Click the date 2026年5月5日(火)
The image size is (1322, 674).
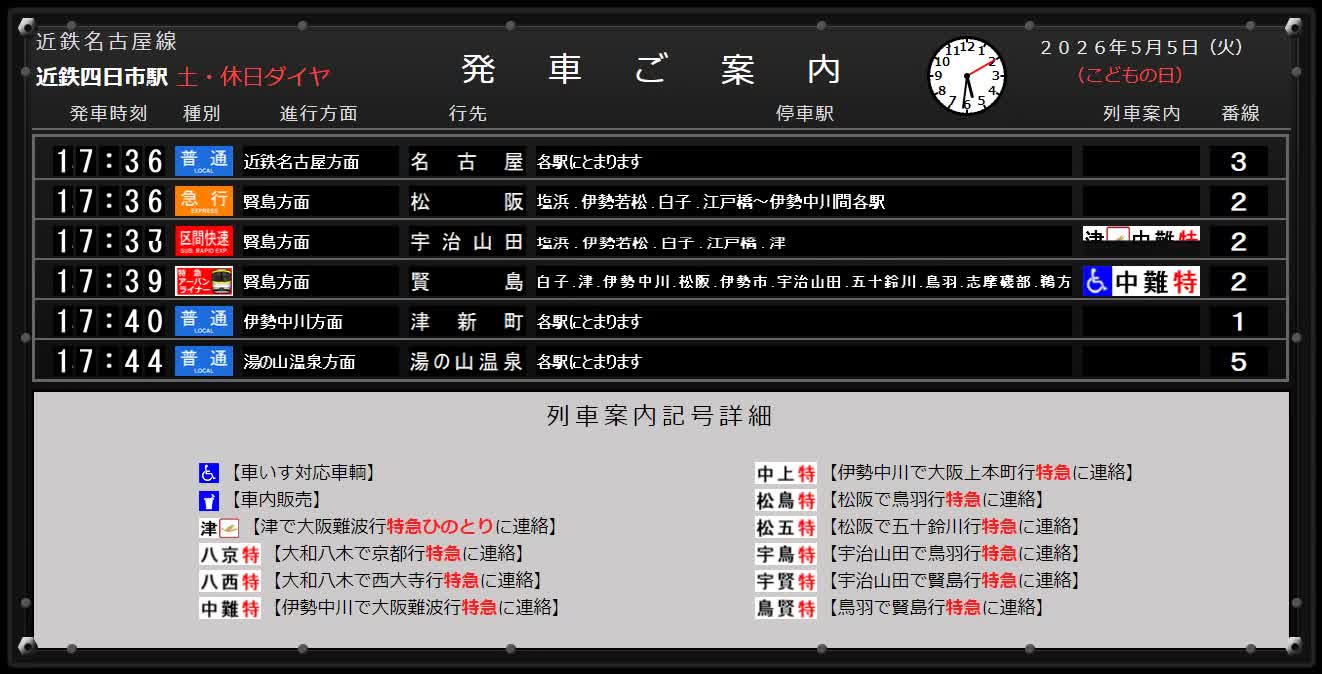click(x=1141, y=47)
